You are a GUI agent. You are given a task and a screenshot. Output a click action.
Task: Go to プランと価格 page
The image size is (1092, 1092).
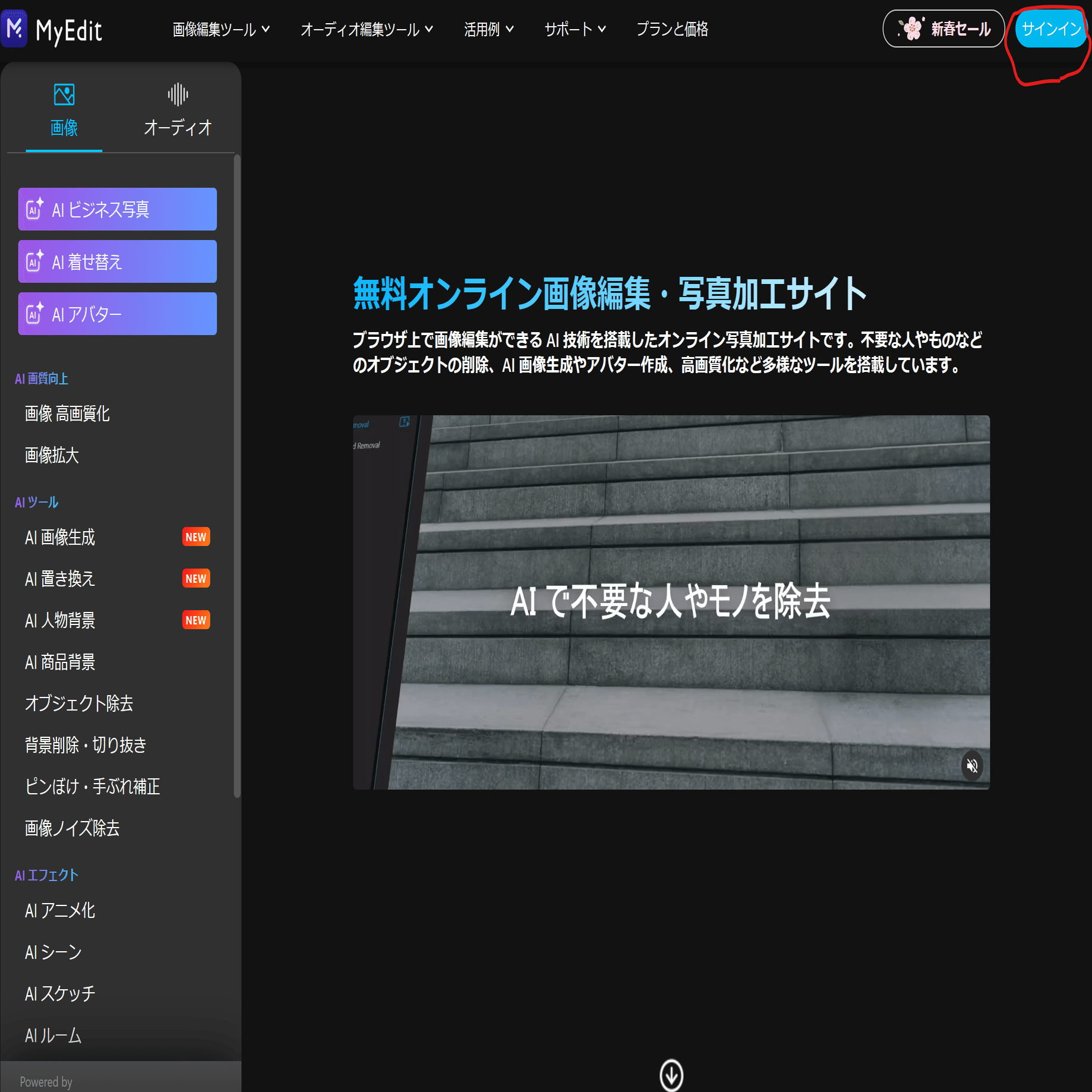[672, 29]
